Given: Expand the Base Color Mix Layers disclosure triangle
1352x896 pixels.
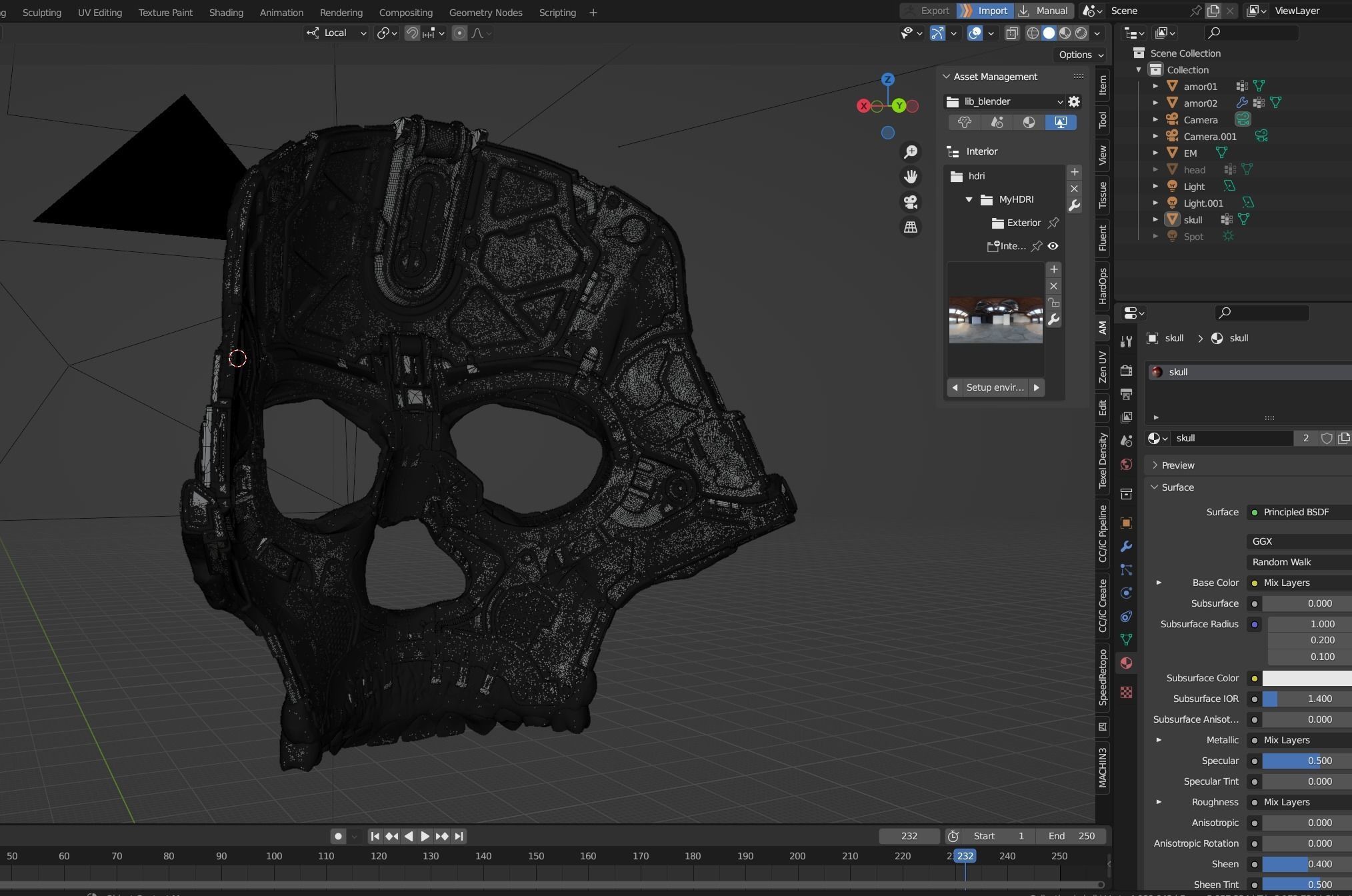Looking at the screenshot, I should 1159,583.
